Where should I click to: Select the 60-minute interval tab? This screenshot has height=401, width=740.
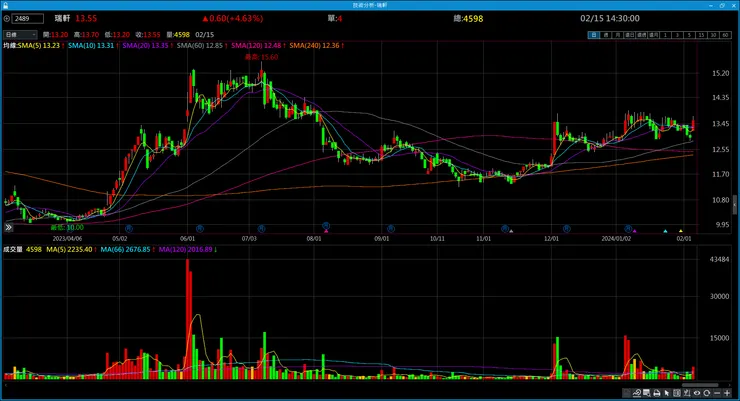pyautogui.click(x=725, y=35)
